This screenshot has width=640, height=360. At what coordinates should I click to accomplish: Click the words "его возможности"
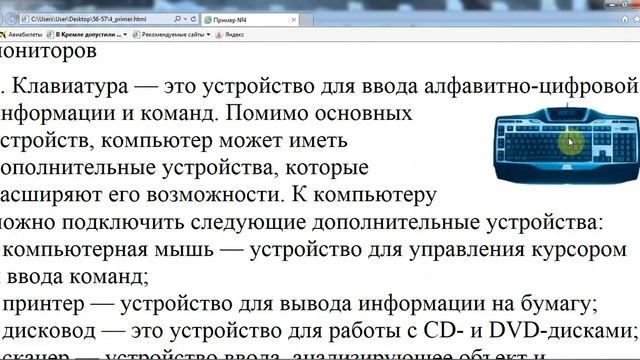(x=196, y=195)
